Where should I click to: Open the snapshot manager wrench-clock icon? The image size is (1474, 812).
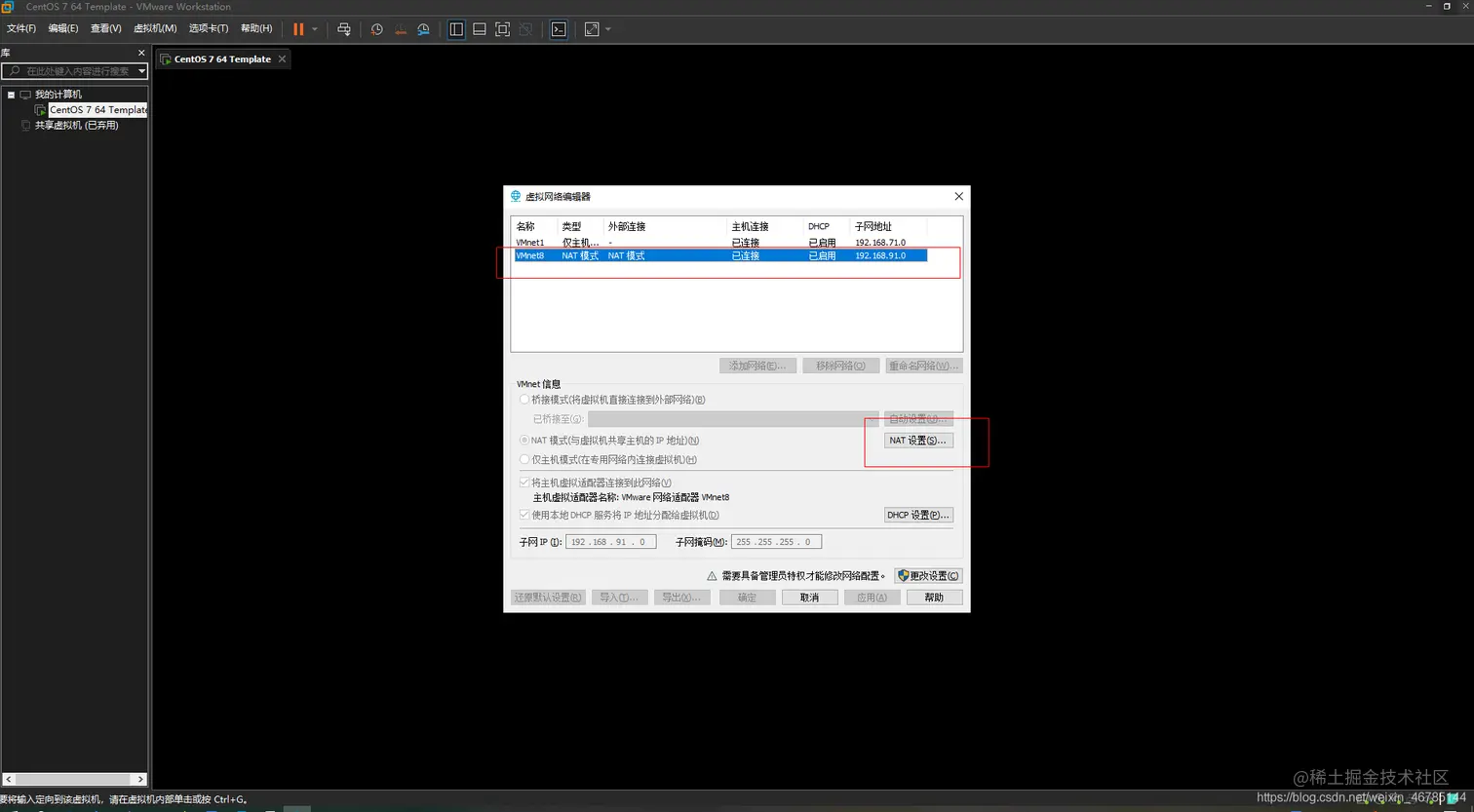coord(423,29)
